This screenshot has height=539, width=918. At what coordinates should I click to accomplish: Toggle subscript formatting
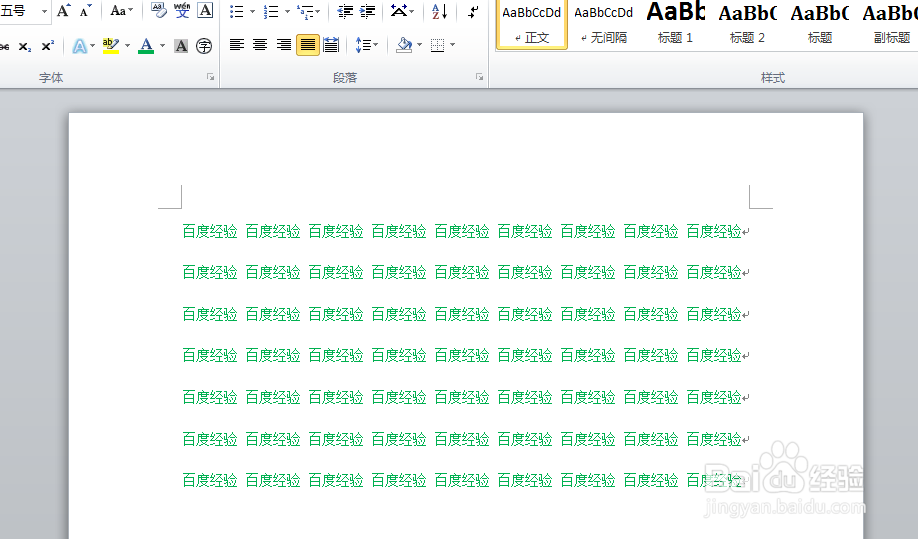(25, 46)
